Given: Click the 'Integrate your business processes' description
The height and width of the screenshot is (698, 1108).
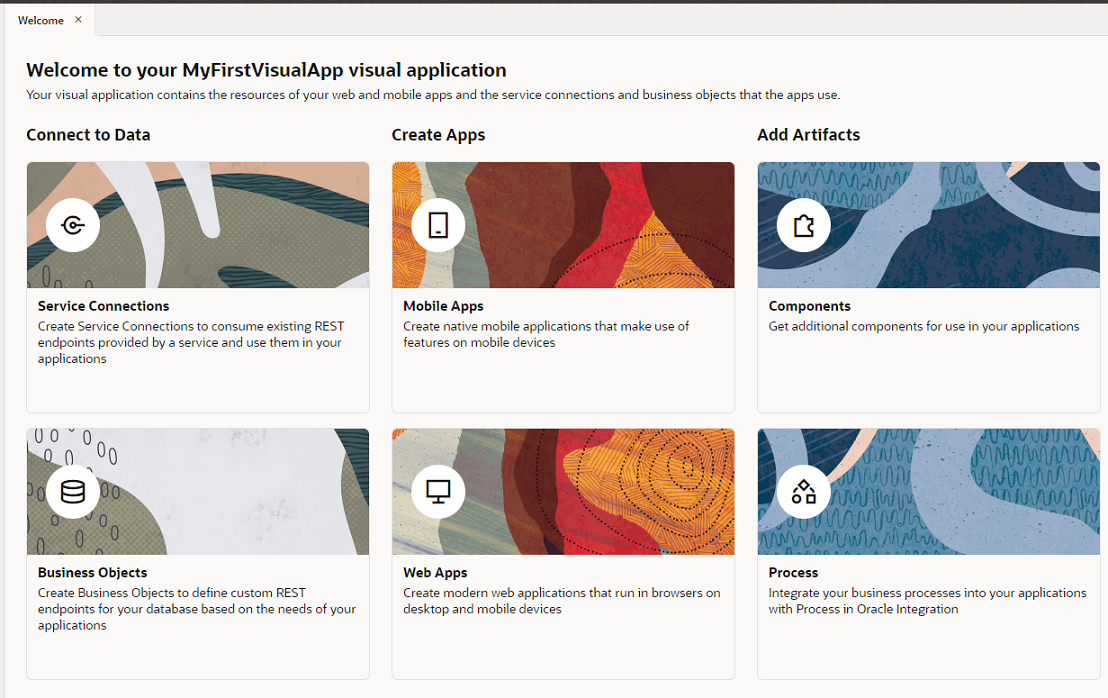Looking at the screenshot, I should [927, 601].
